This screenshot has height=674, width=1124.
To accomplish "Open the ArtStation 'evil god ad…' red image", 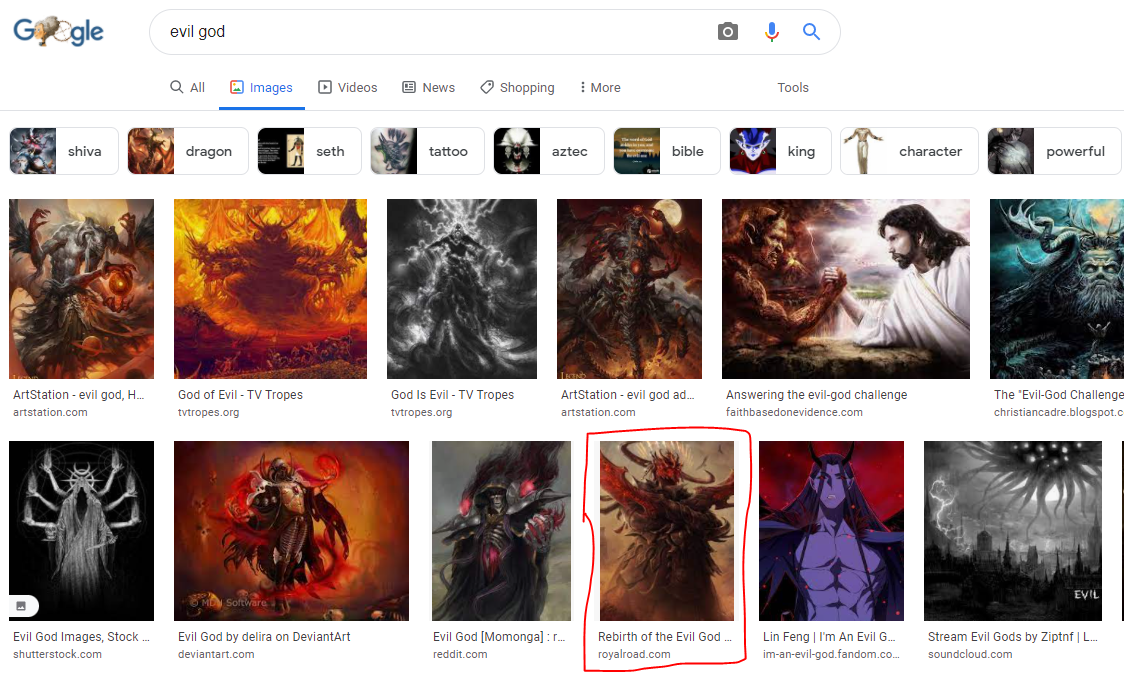I will 629,289.
